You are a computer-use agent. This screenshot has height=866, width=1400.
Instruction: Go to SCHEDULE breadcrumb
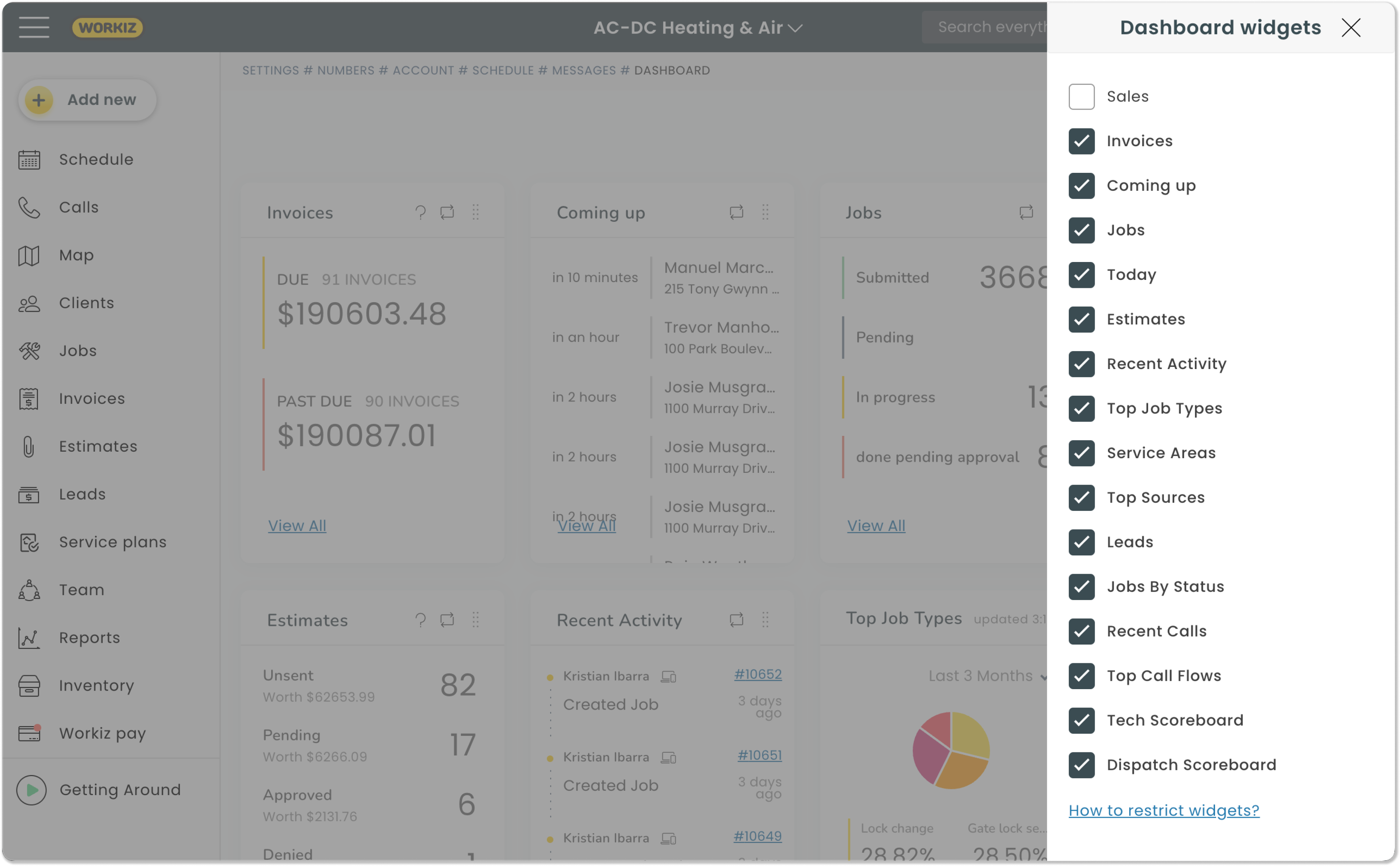[503, 71]
